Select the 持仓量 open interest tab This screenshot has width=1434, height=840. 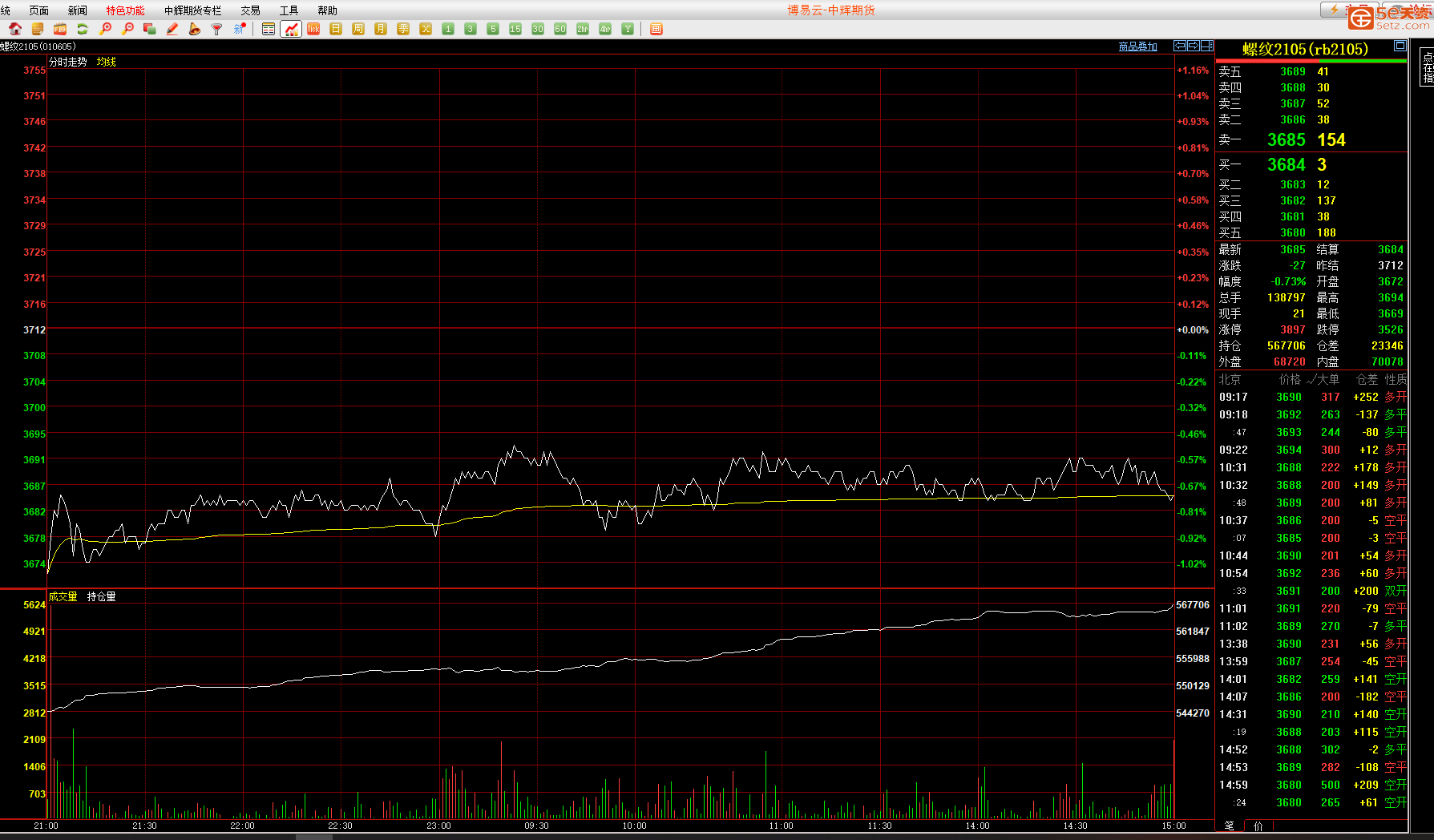click(x=102, y=596)
